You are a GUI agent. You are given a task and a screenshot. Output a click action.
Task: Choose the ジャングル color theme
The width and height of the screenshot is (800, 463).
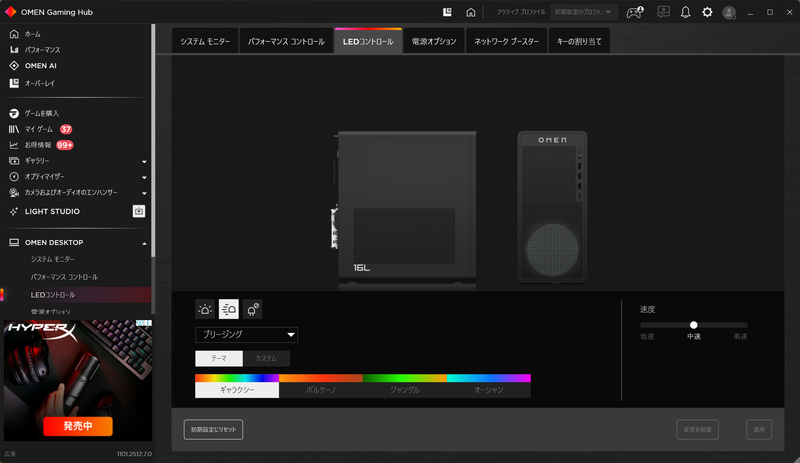405,386
